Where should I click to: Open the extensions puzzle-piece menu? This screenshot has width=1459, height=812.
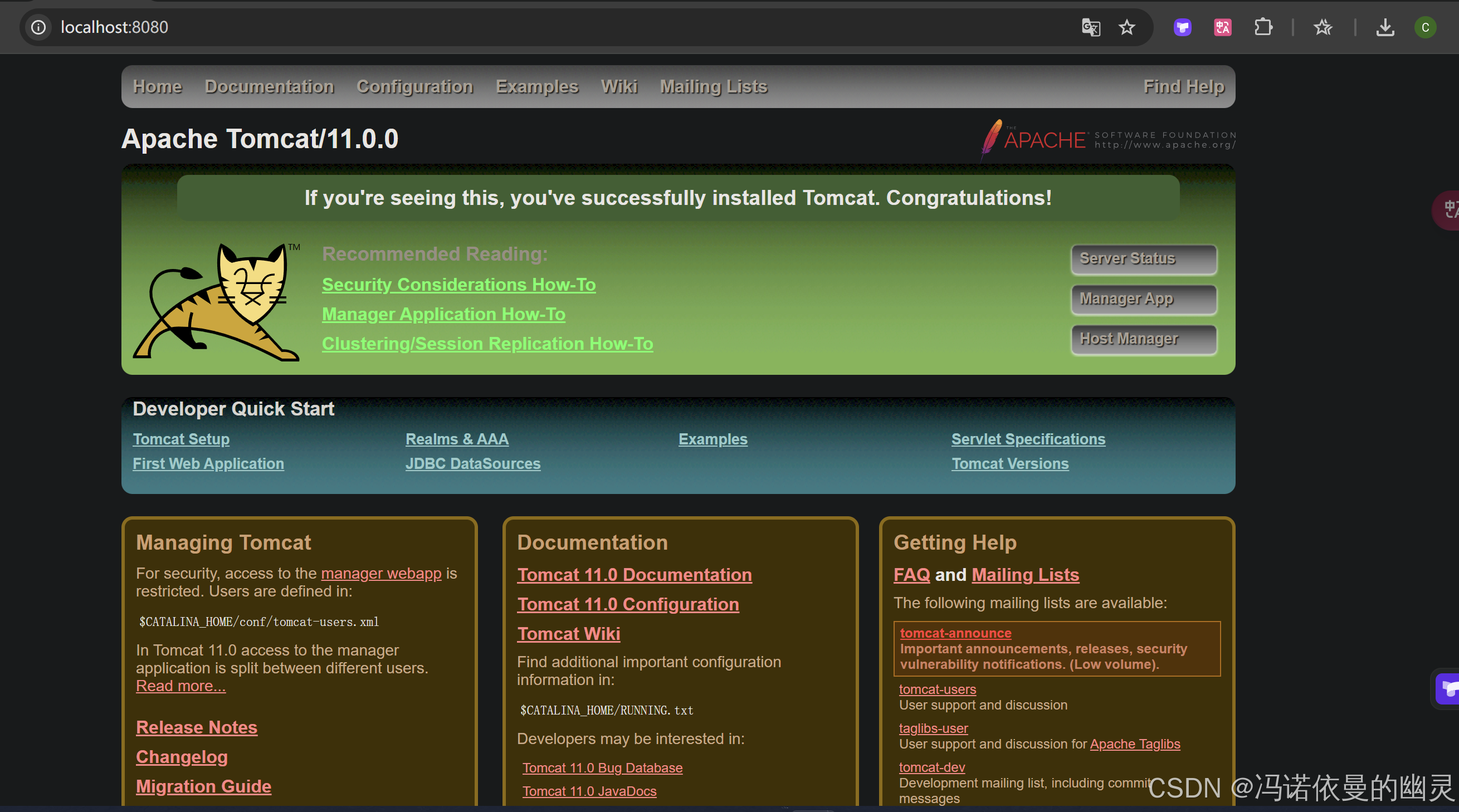tap(1263, 27)
